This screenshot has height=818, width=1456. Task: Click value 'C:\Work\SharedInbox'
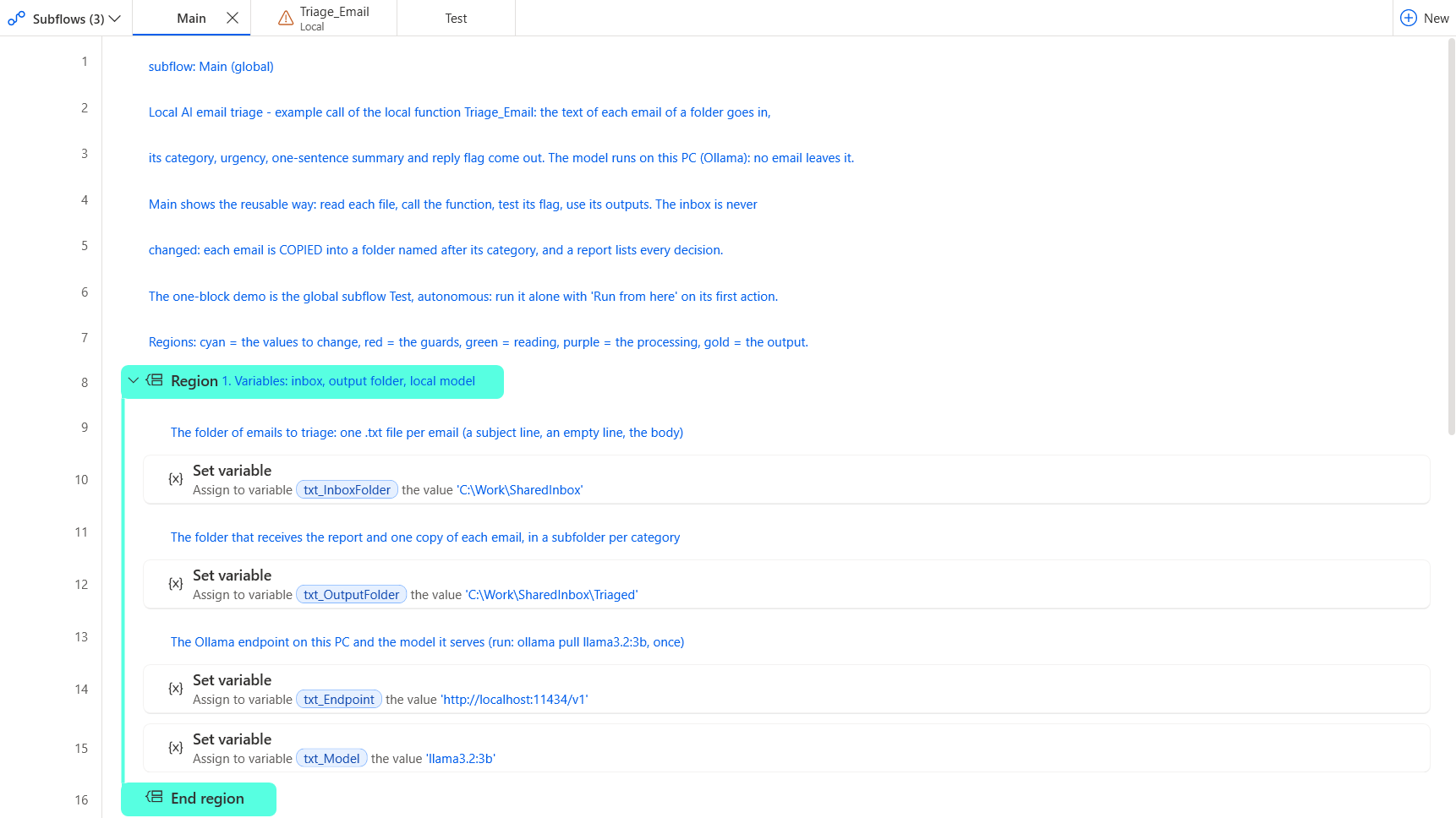520,490
